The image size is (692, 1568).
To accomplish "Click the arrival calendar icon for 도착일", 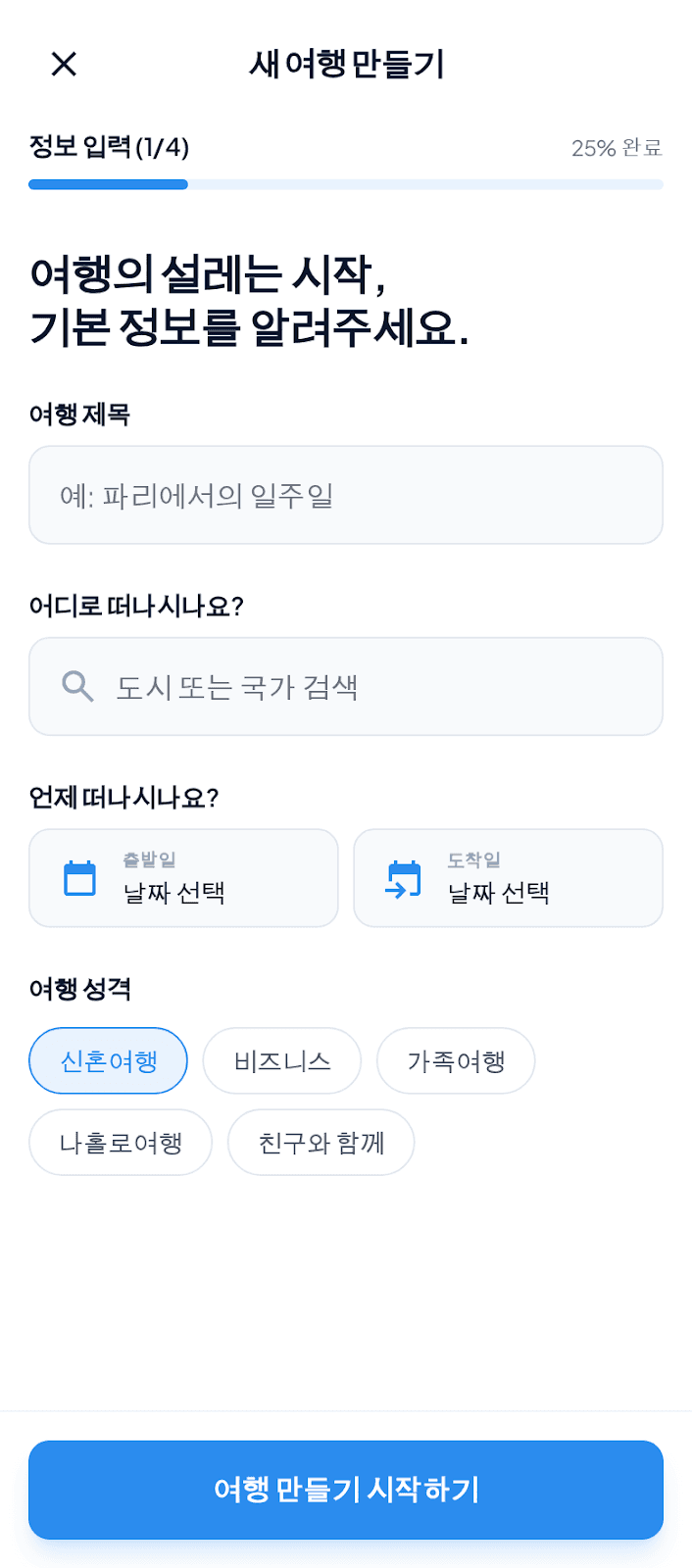I will pos(401,875).
